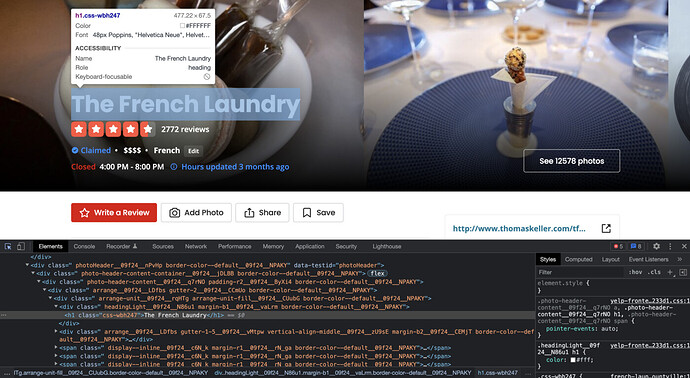Image resolution: width=690 pixels, height=378 pixels.
Task: Click the styles Filter input field
Action: pyautogui.click(x=580, y=272)
